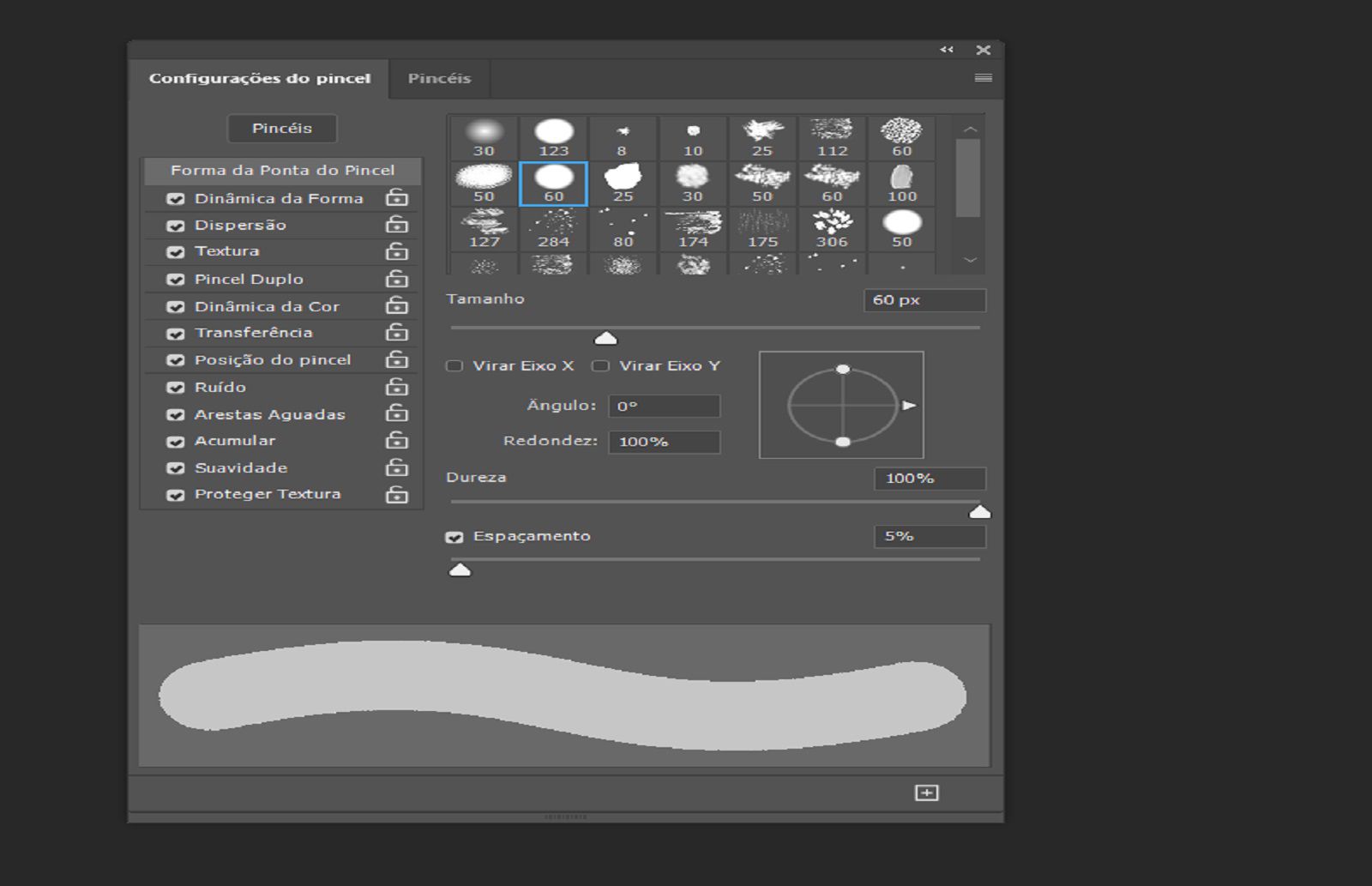
Task: Toggle the Pincel Duplo checkbox
Action: (176, 280)
